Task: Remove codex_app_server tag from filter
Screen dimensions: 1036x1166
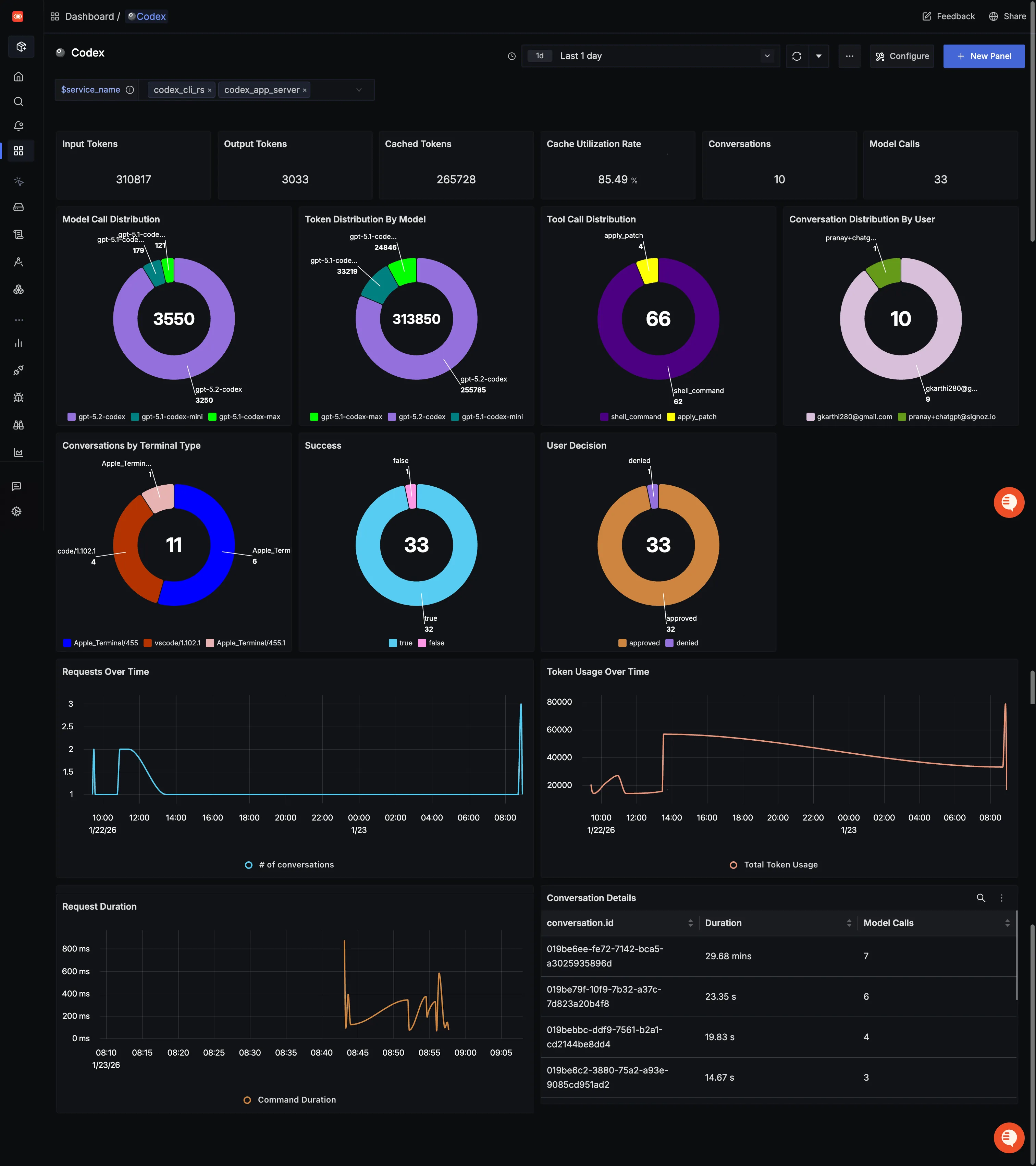Action: 305,90
